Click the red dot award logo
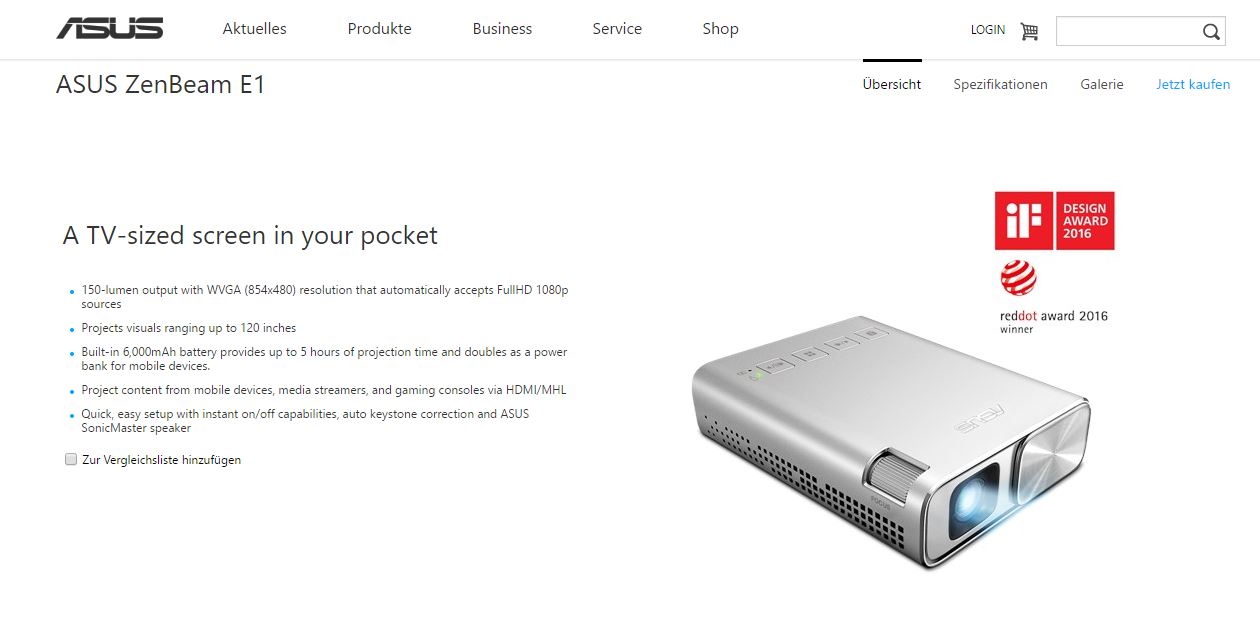This screenshot has height=623, width=1260. pos(1018,277)
